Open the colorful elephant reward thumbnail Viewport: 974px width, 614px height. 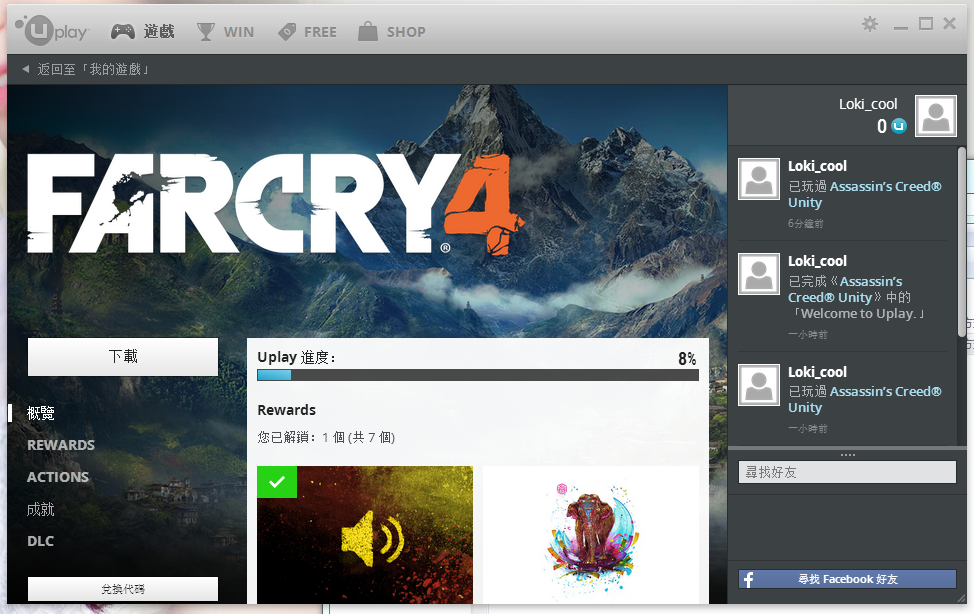pos(591,534)
